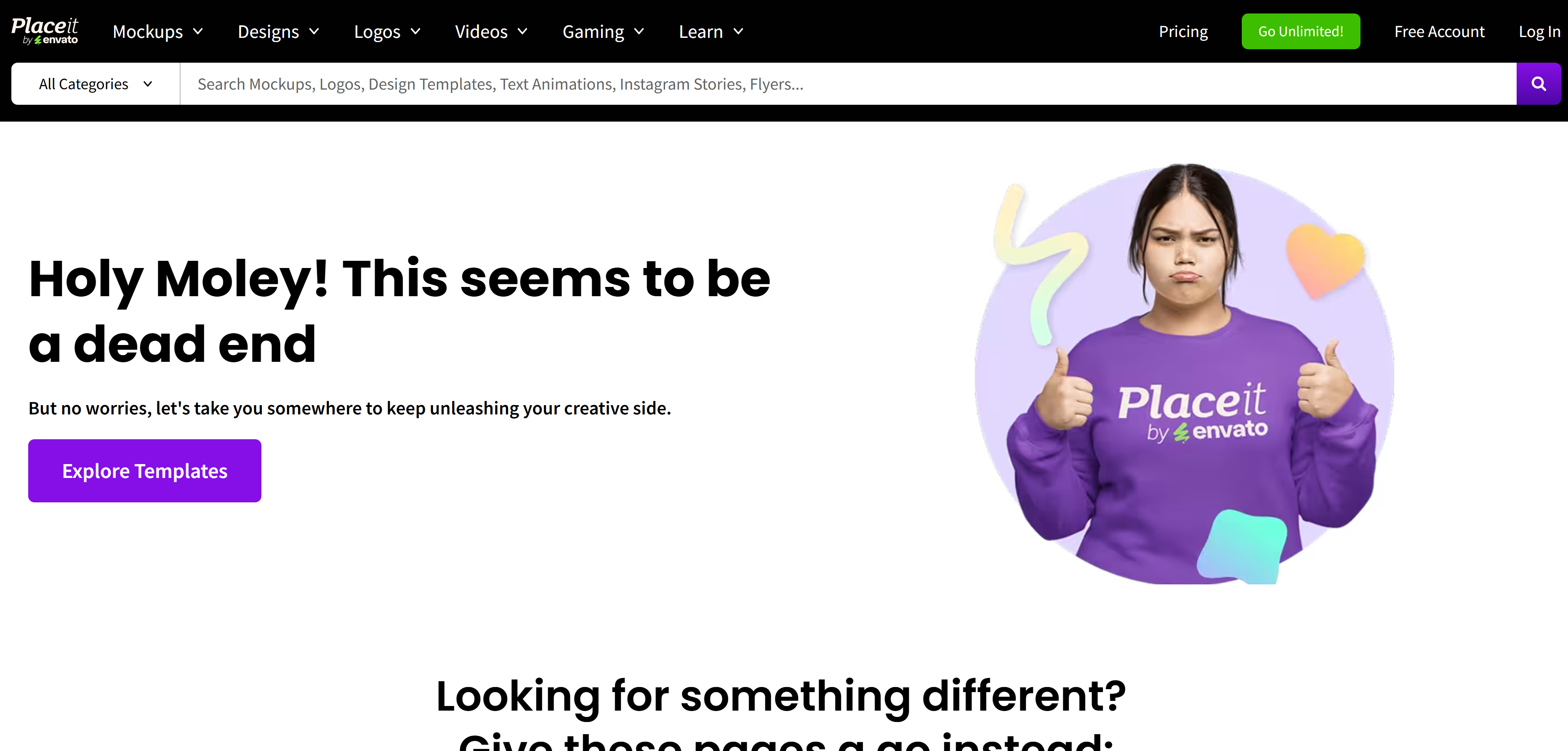Click the Mockups menu label
Screen dimensions: 1568x751
148,32
